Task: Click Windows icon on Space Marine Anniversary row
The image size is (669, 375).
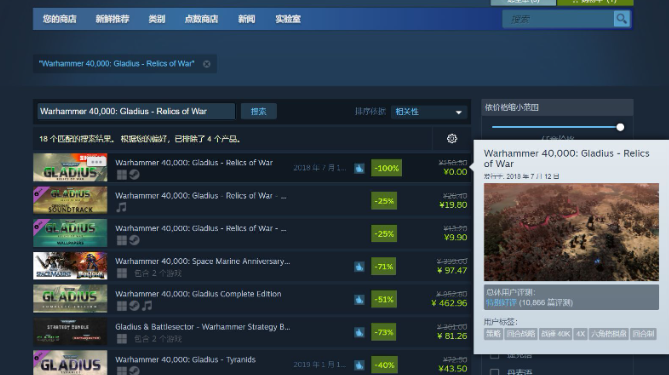Action: 122,273
